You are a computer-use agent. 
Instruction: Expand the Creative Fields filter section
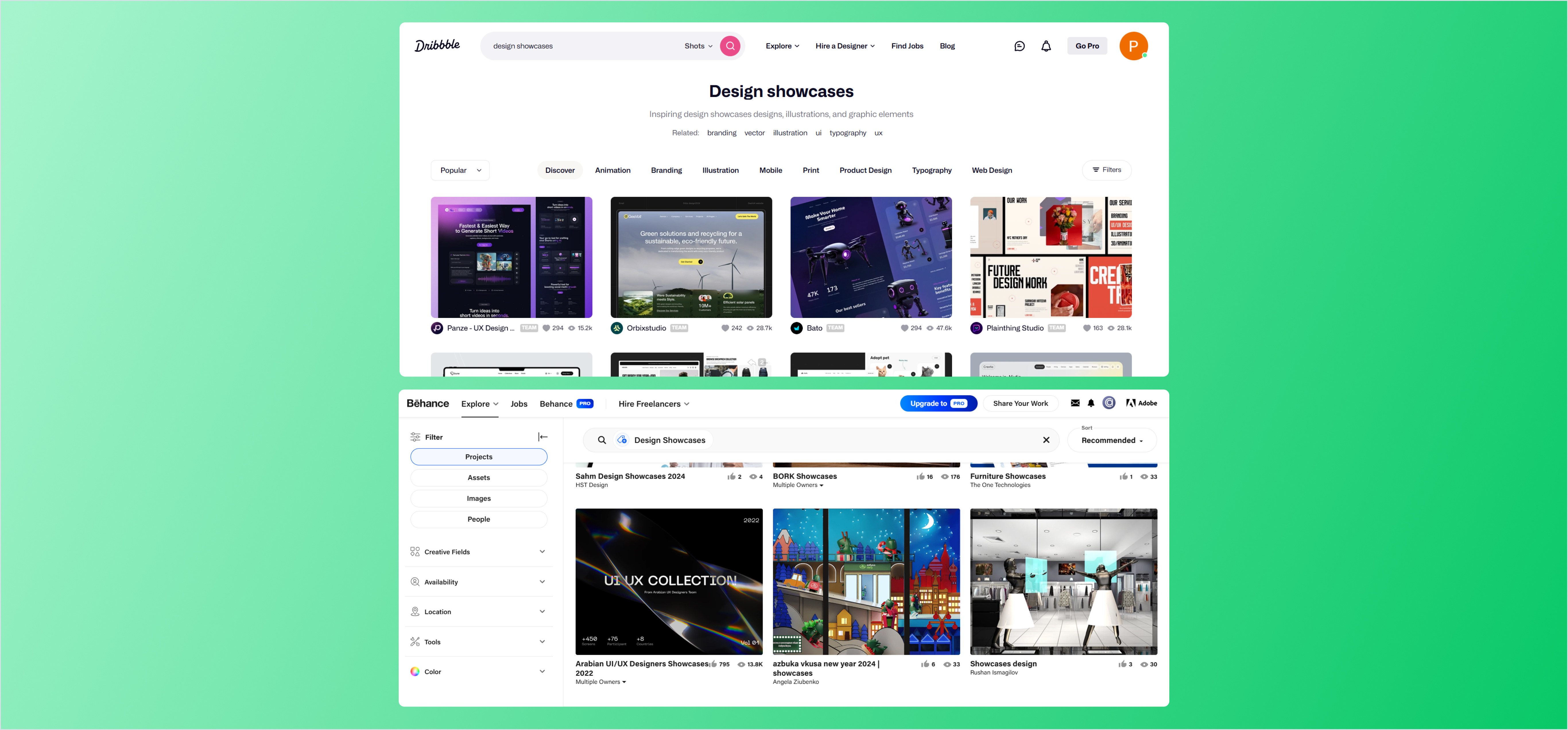click(x=478, y=551)
